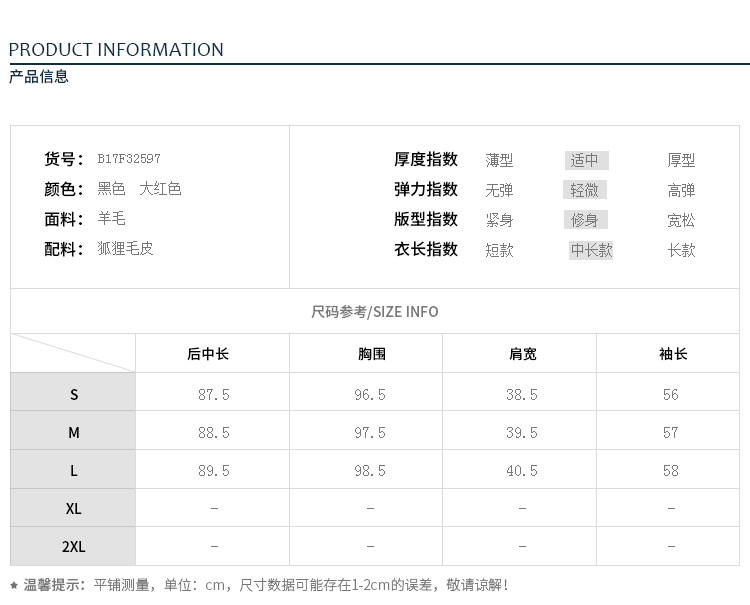Click the 货号 label
The width and height of the screenshot is (750, 605).
pos(64,159)
